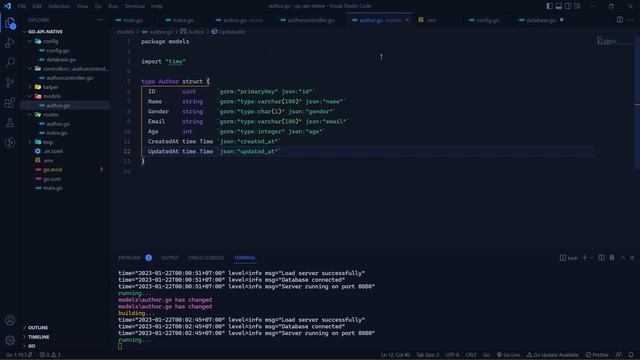Toggle bottom panel layout icon

click(x=558, y=6)
